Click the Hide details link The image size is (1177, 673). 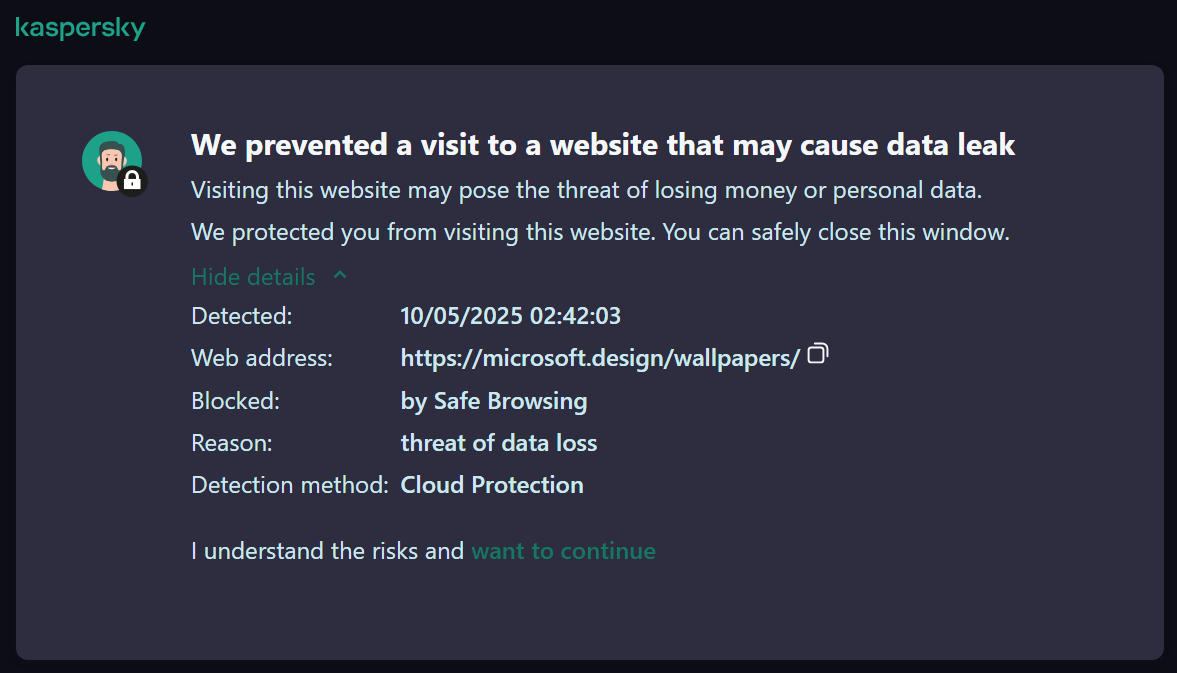coord(253,277)
